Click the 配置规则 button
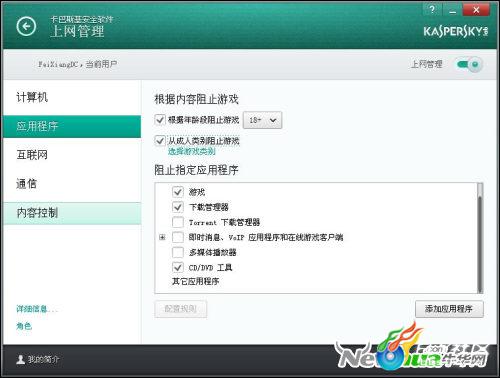This screenshot has height=378, width=500. [181, 309]
